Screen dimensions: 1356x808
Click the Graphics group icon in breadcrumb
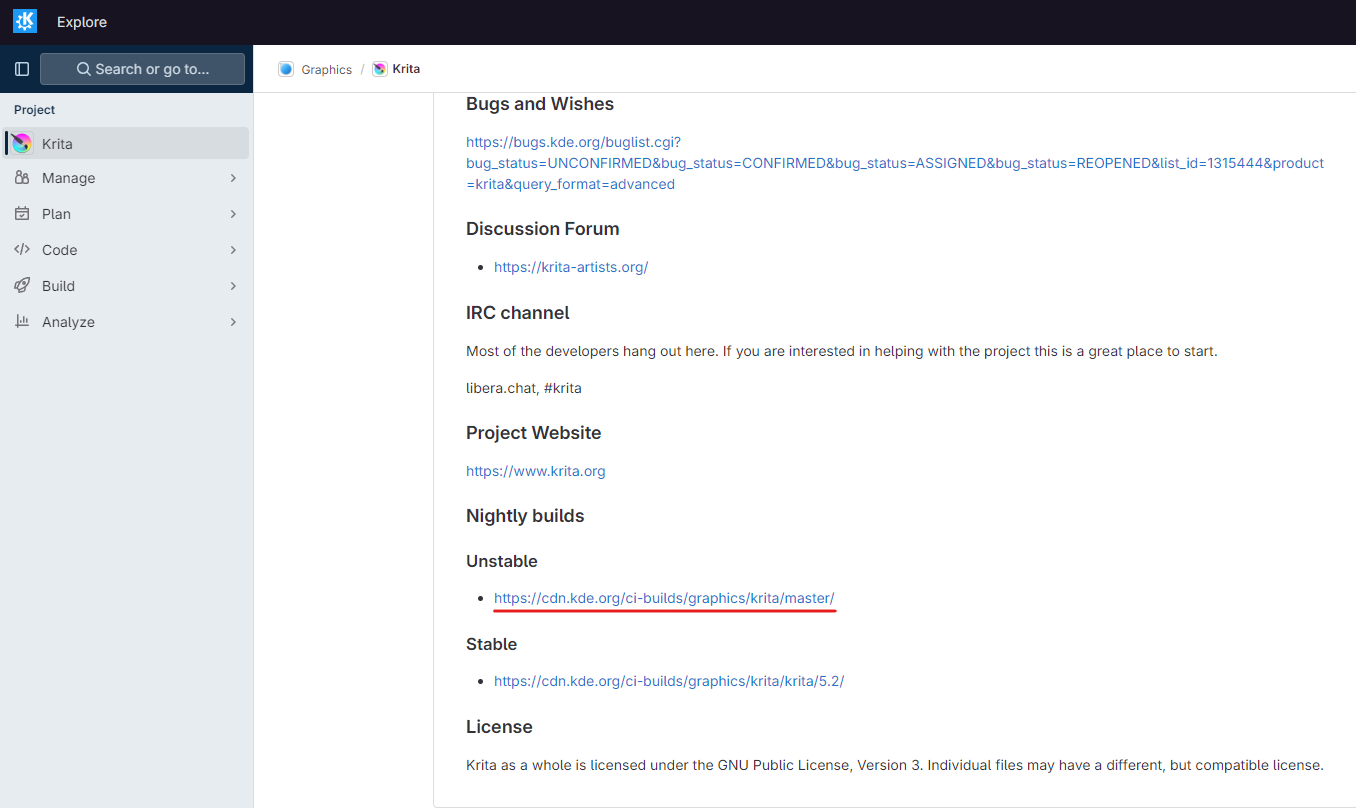[x=286, y=69]
